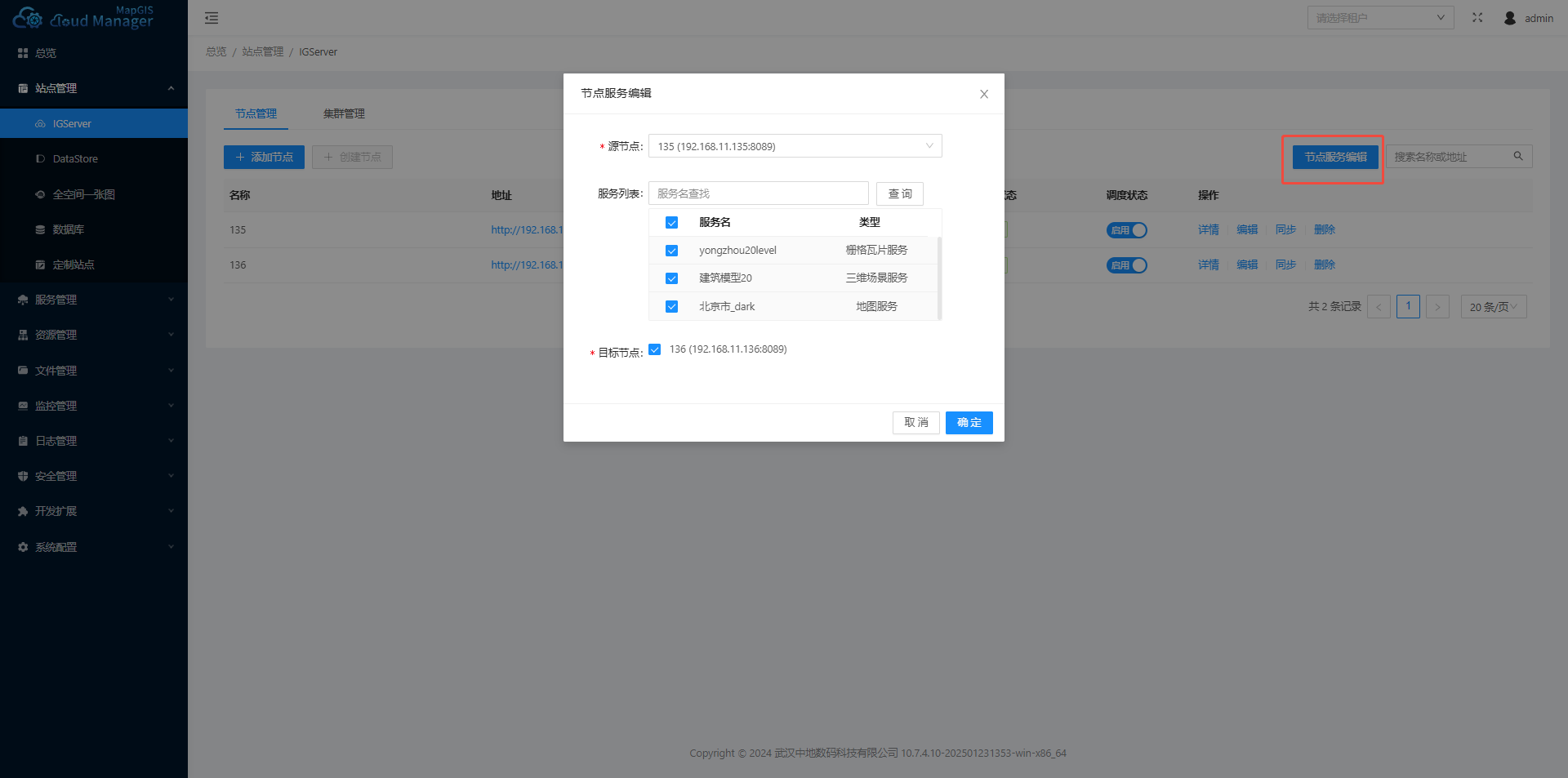
Task: Select the 节点管理 tab
Action: (x=256, y=113)
